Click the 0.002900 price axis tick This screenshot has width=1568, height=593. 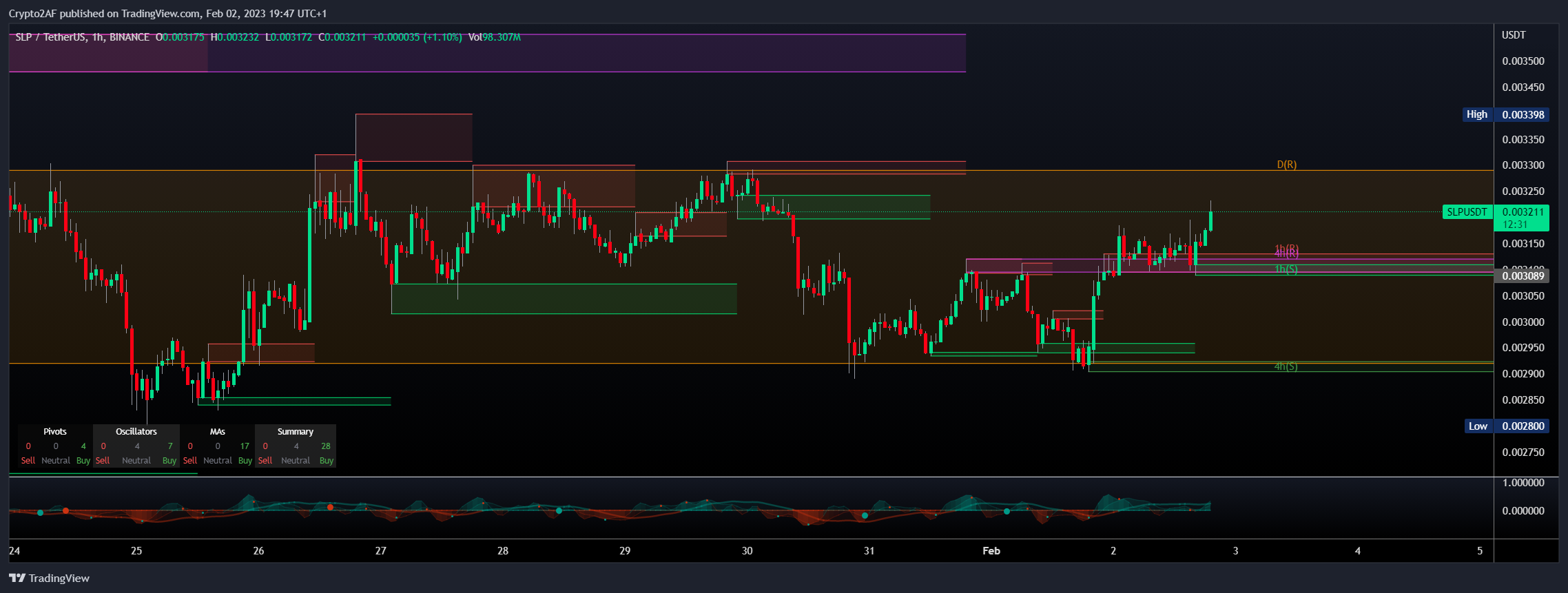tap(1523, 374)
